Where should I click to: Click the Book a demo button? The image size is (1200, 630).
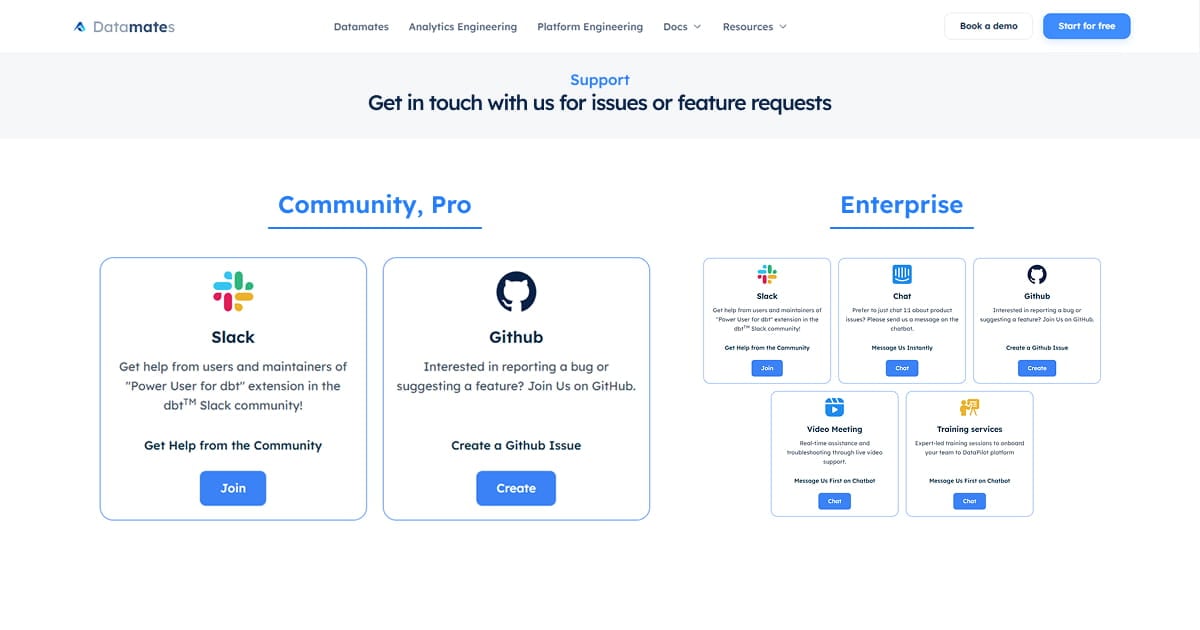pyautogui.click(x=988, y=26)
